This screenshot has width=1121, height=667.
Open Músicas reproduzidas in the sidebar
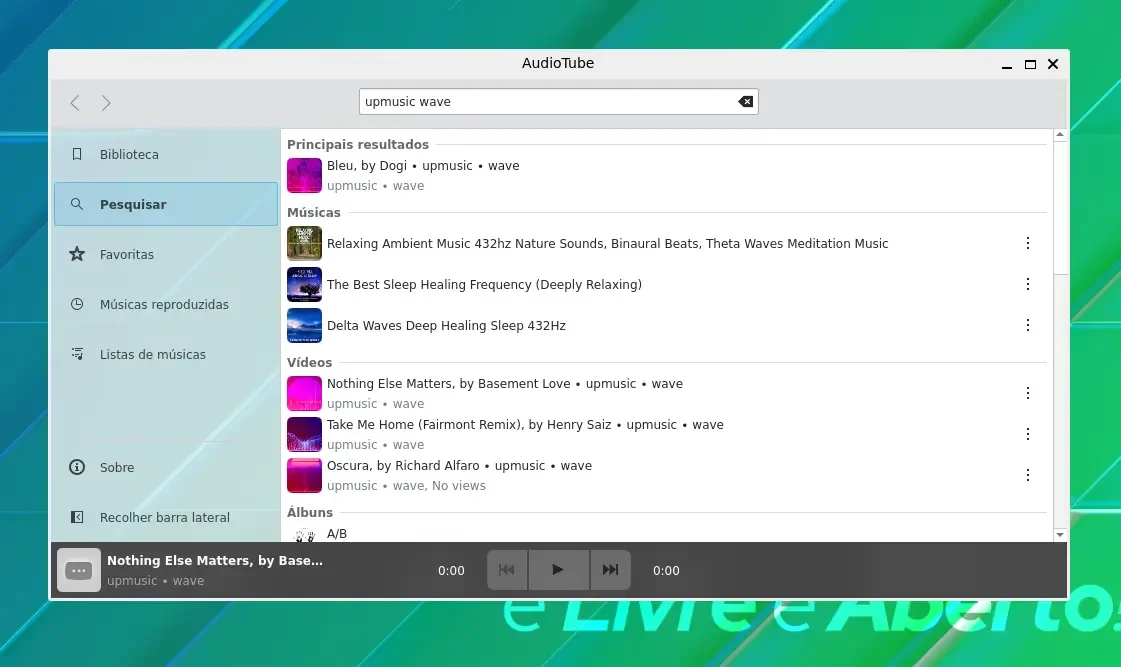click(166, 305)
